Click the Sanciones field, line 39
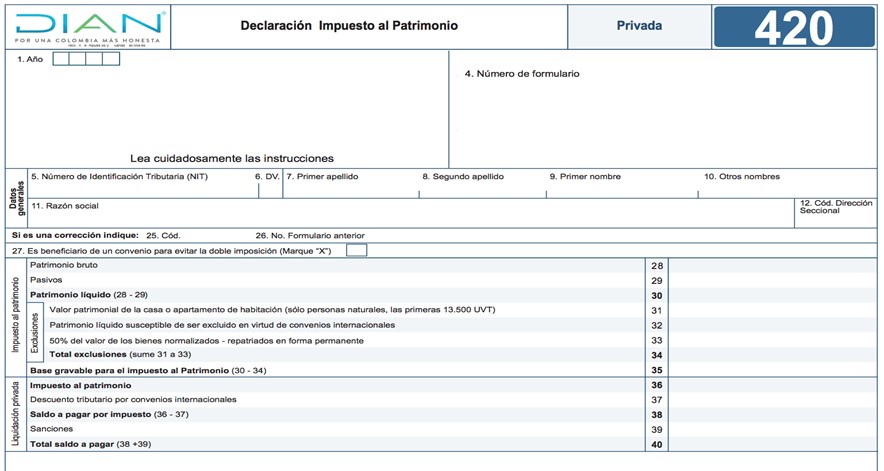 coord(772,430)
